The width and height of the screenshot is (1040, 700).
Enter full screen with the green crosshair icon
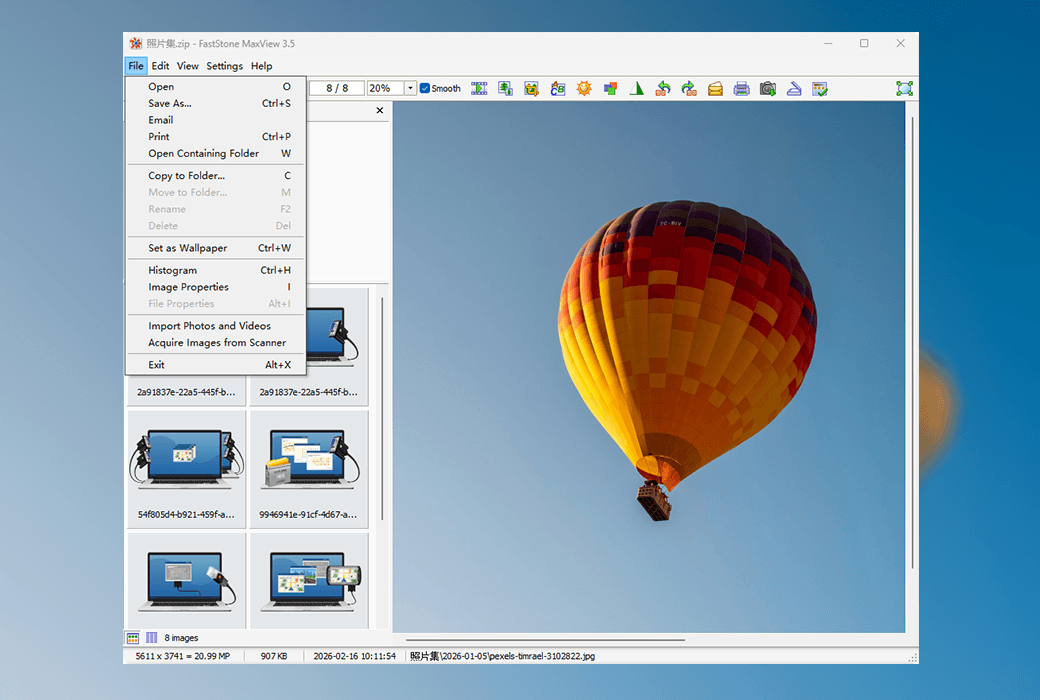click(905, 88)
